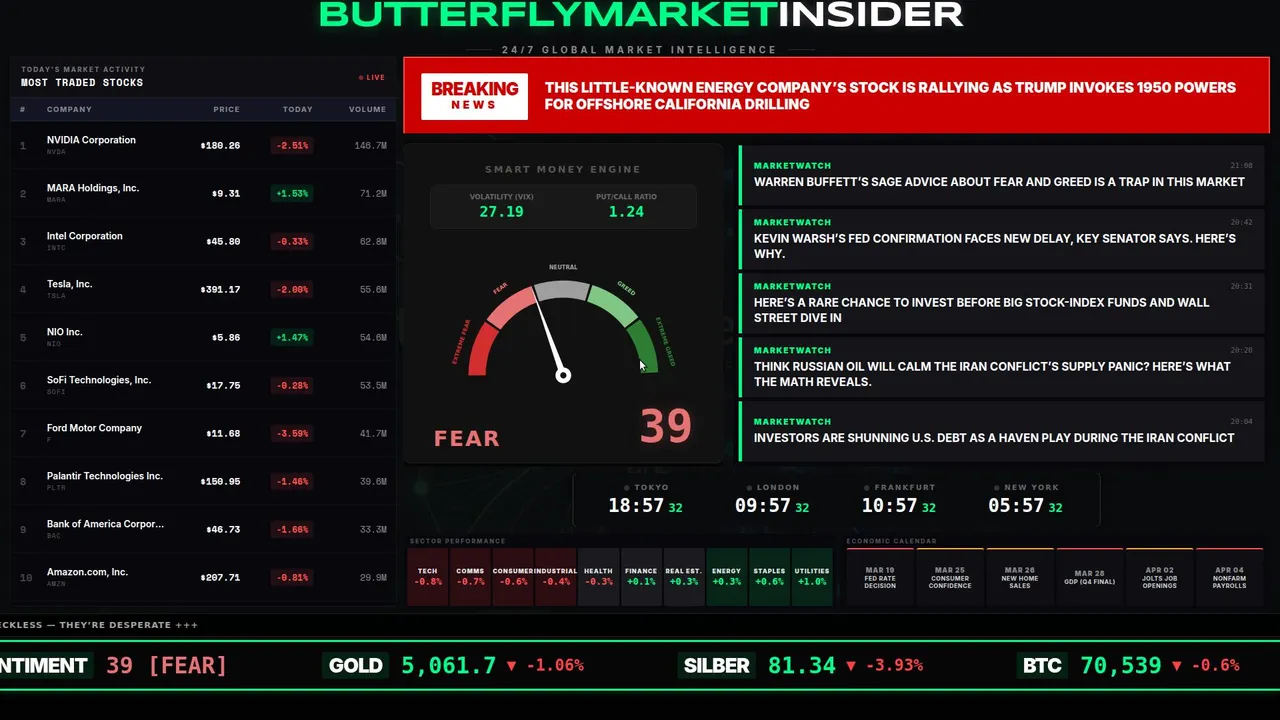The image size is (1280, 720).
Task: Click the SILBER ticker label
Action: (x=717, y=665)
